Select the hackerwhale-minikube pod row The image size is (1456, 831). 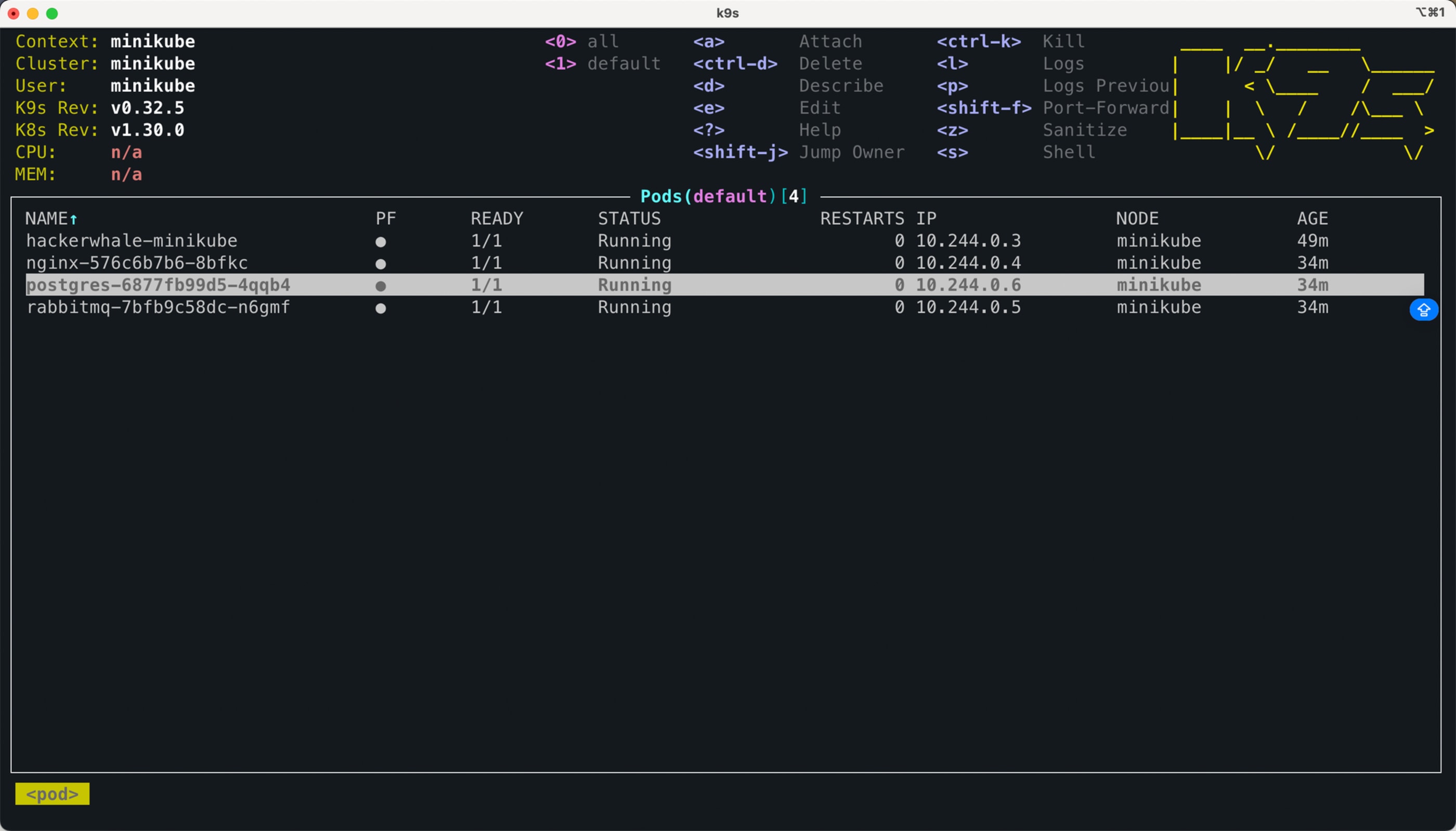pos(132,241)
